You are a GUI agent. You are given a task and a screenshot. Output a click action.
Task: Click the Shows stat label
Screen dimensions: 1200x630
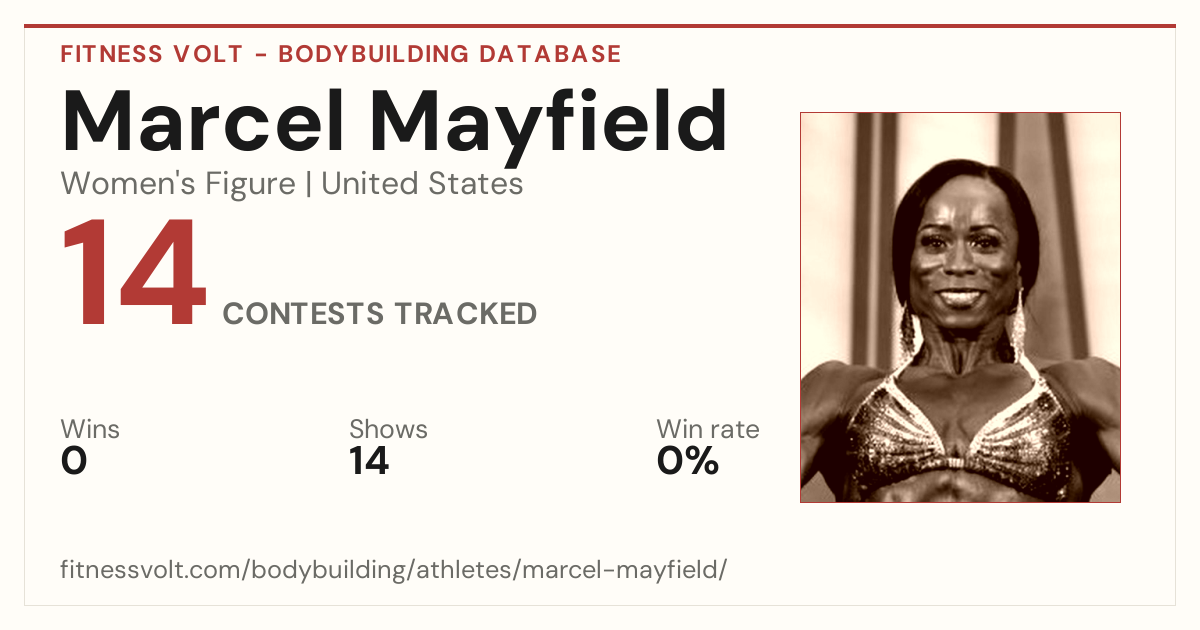[x=388, y=430]
